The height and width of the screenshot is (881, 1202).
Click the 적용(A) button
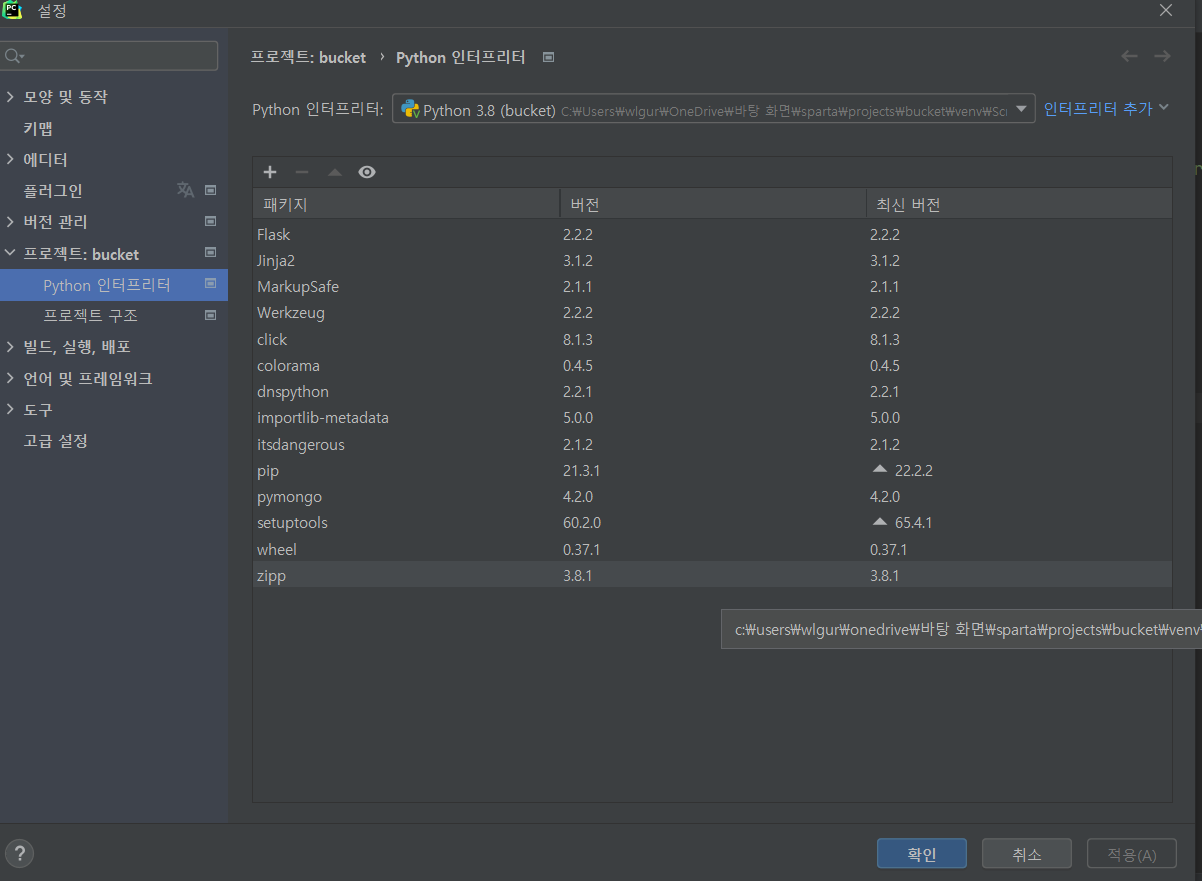[1131, 854]
